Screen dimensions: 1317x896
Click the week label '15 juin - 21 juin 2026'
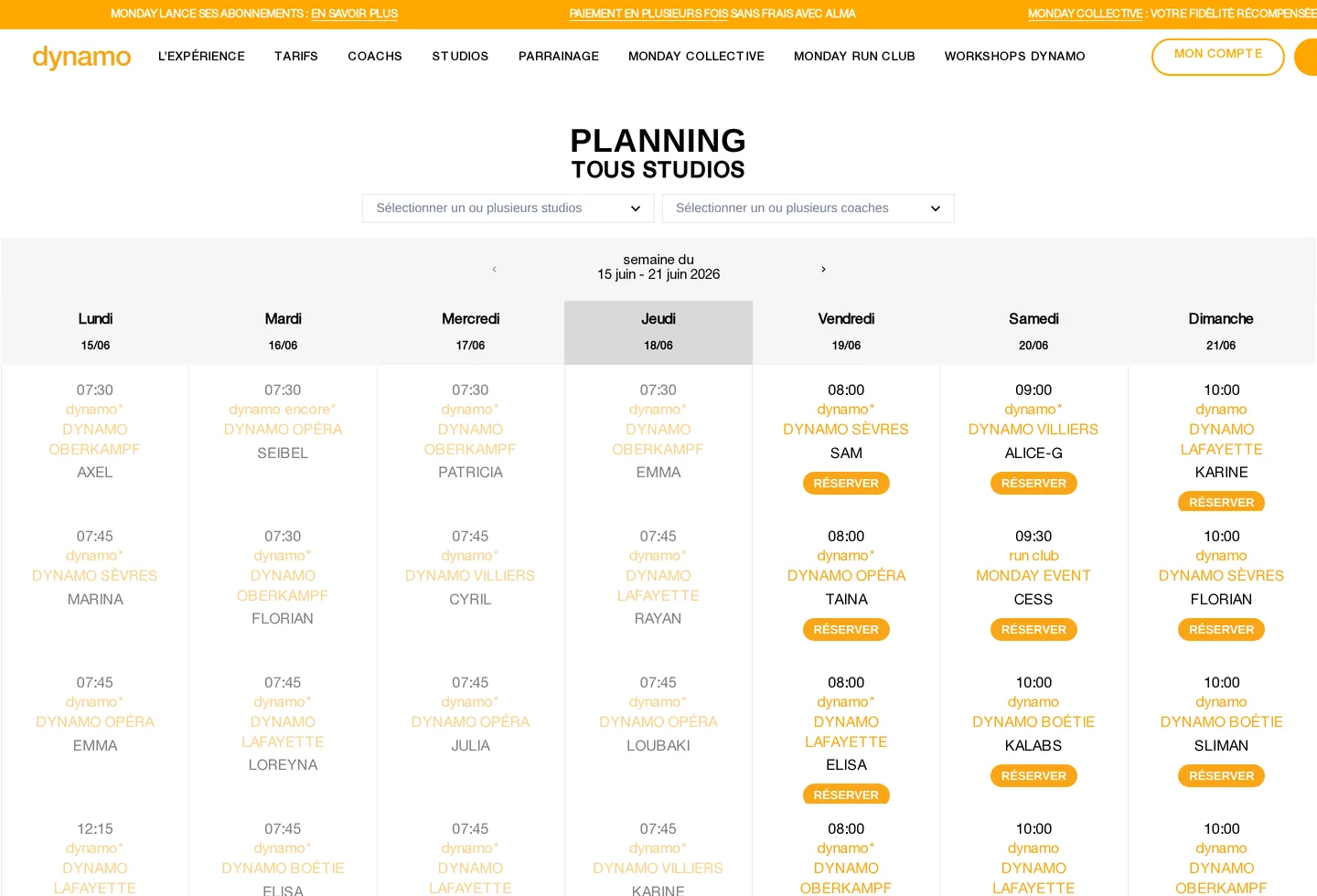[658, 274]
